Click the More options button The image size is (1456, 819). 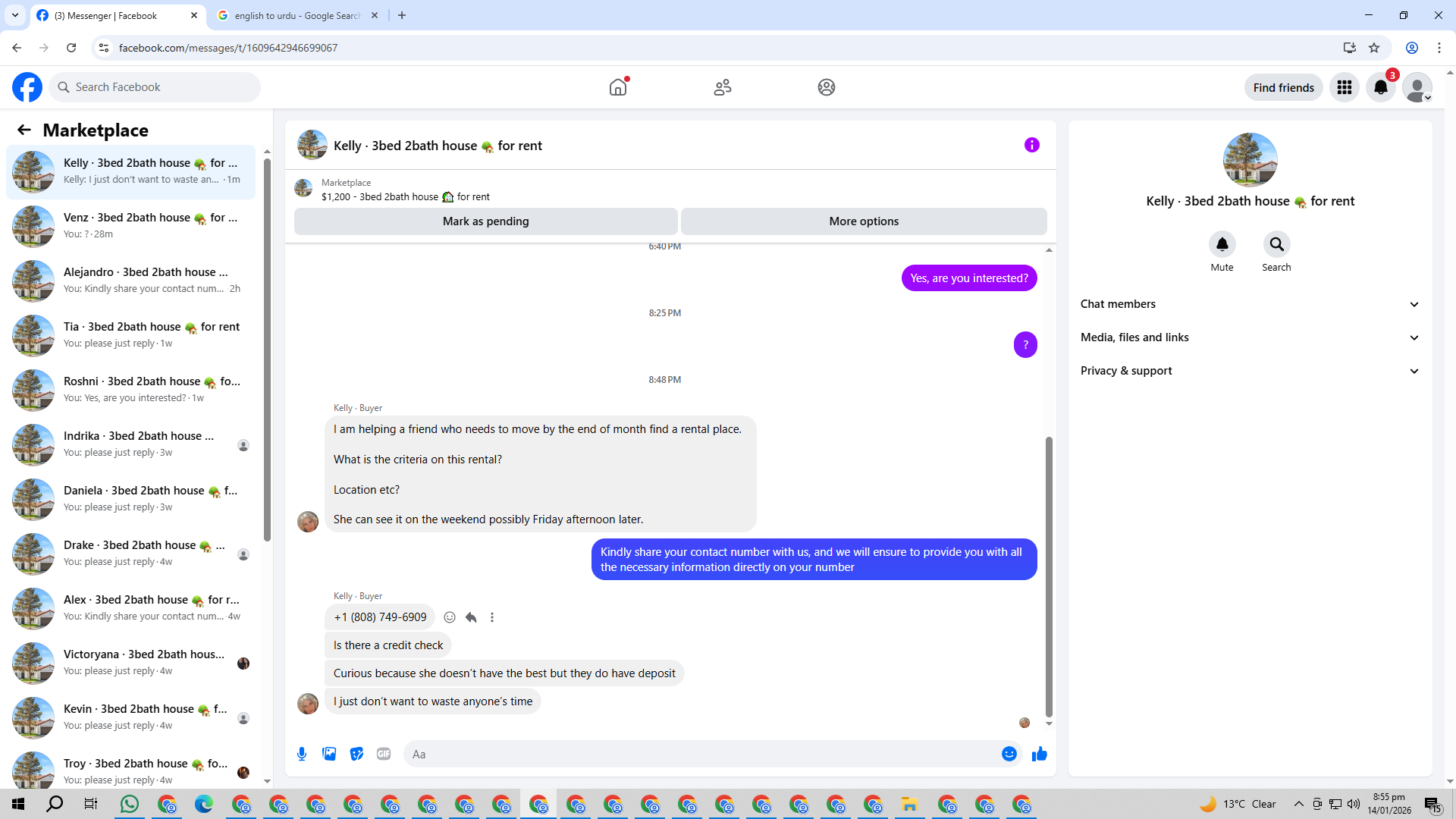pyautogui.click(x=863, y=221)
